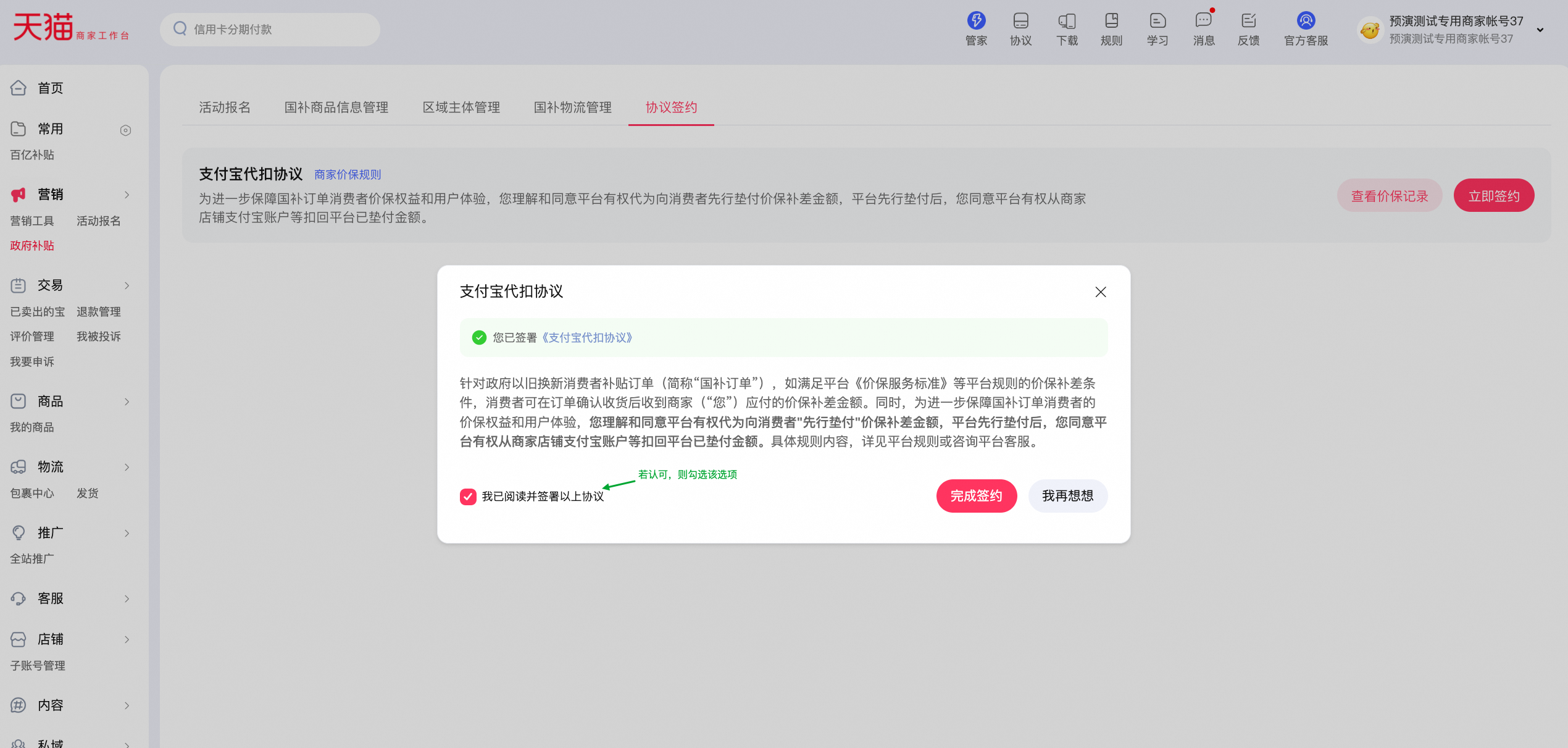Image resolution: width=1568 pixels, height=748 pixels.
Task: Open 发货 in the sidebar
Action: [88, 493]
